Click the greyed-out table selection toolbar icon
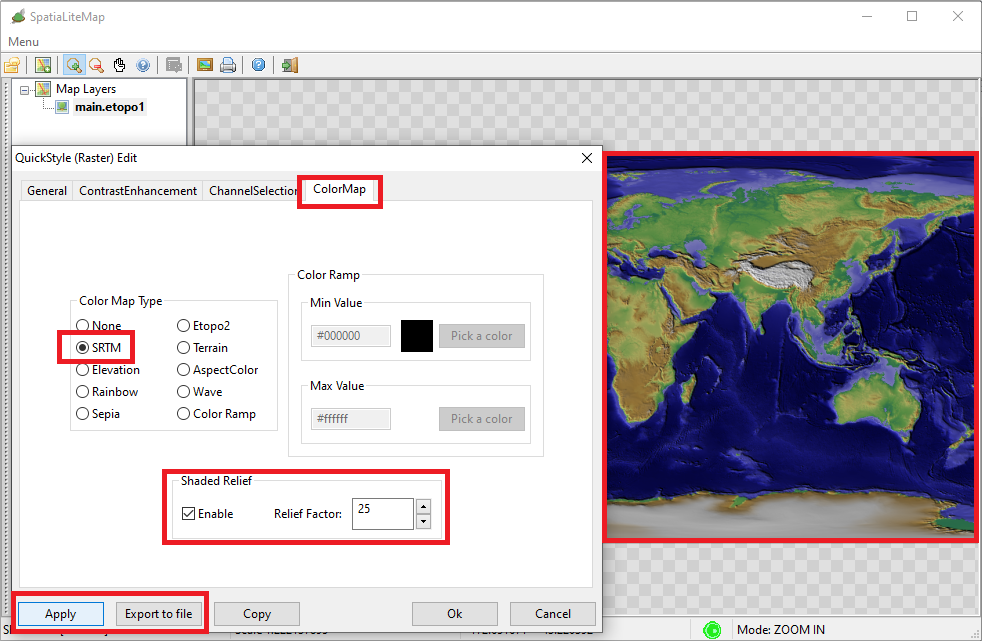The width and height of the screenshot is (982, 641). [174, 65]
